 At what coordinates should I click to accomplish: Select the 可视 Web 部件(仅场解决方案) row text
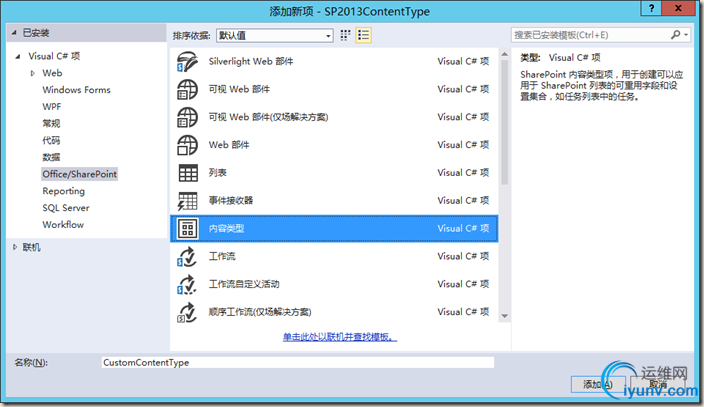click(x=268, y=117)
